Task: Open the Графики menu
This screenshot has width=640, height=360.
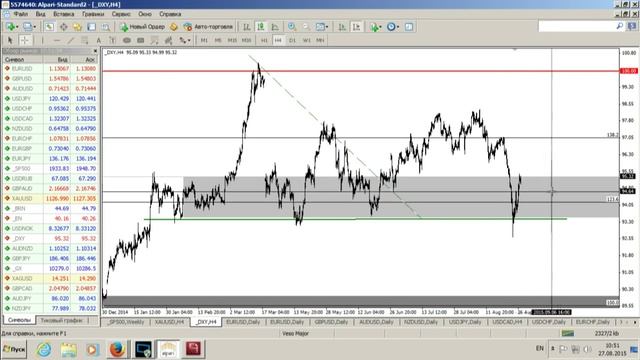Action: (x=93, y=14)
